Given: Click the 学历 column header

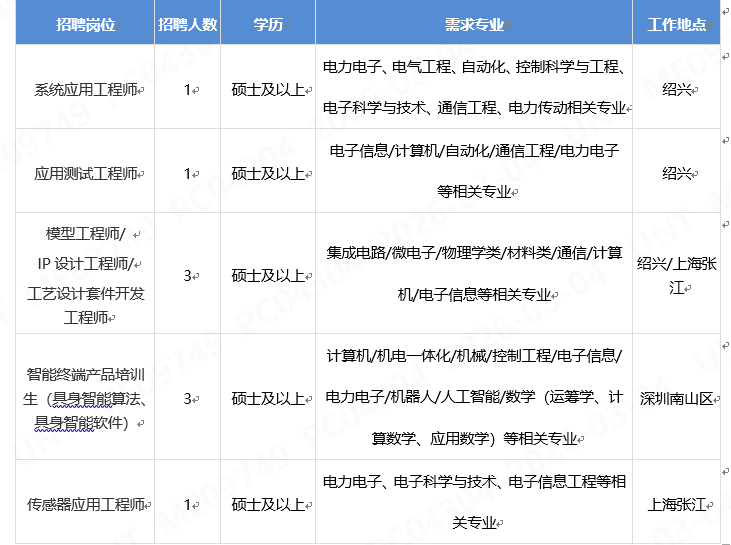Looking at the screenshot, I should 267,24.
